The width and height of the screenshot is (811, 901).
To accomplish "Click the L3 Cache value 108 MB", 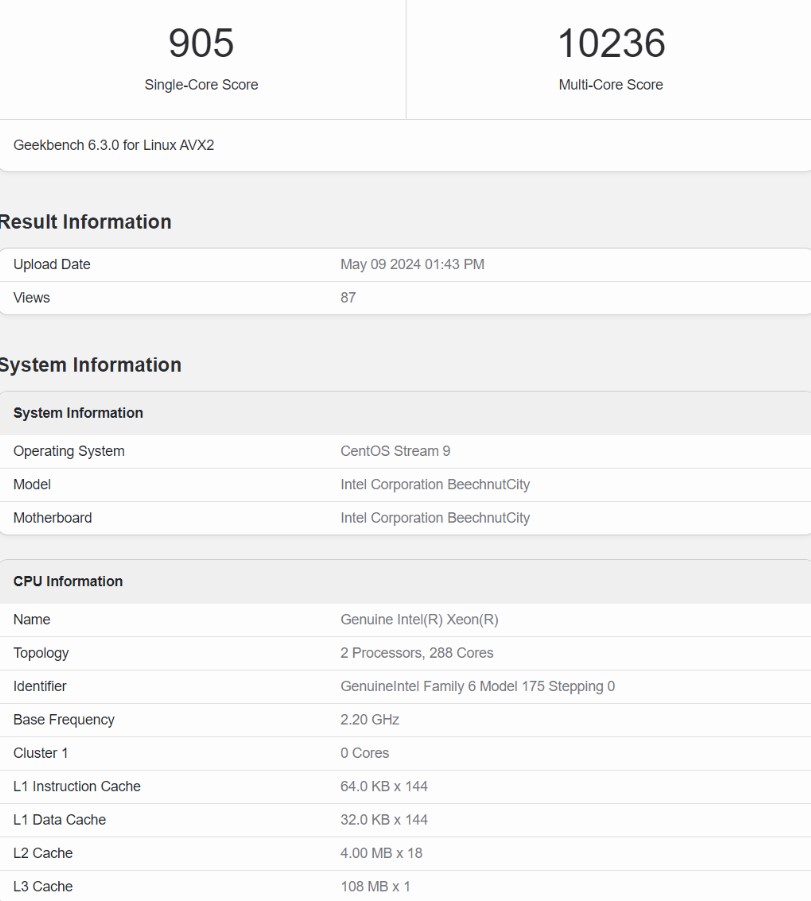I will tap(372, 887).
